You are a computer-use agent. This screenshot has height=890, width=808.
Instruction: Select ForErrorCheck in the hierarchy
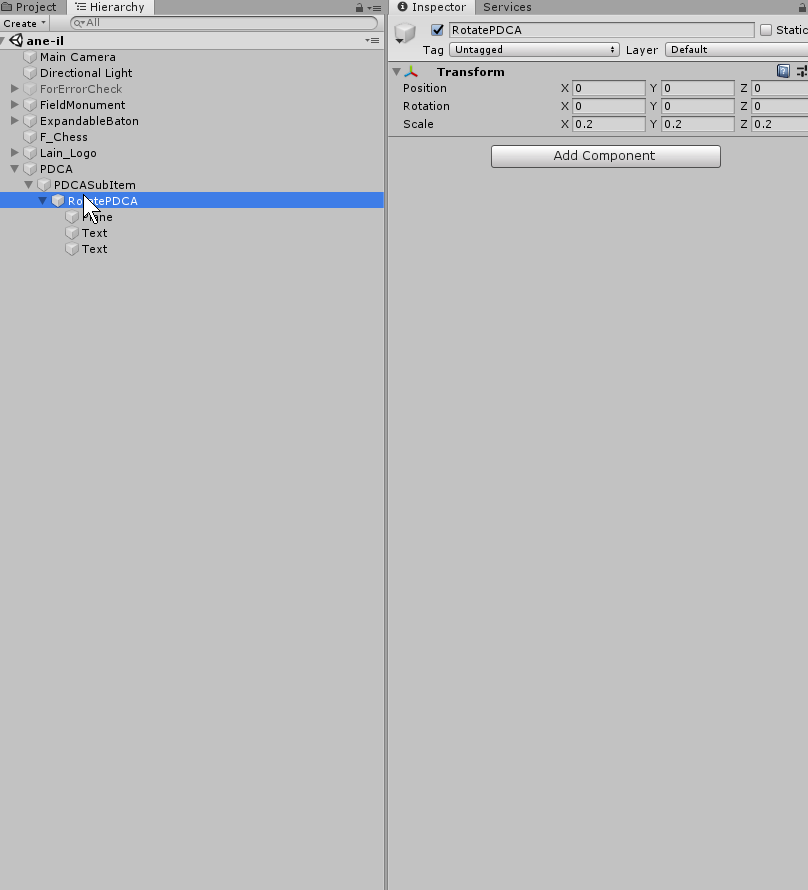click(81, 89)
